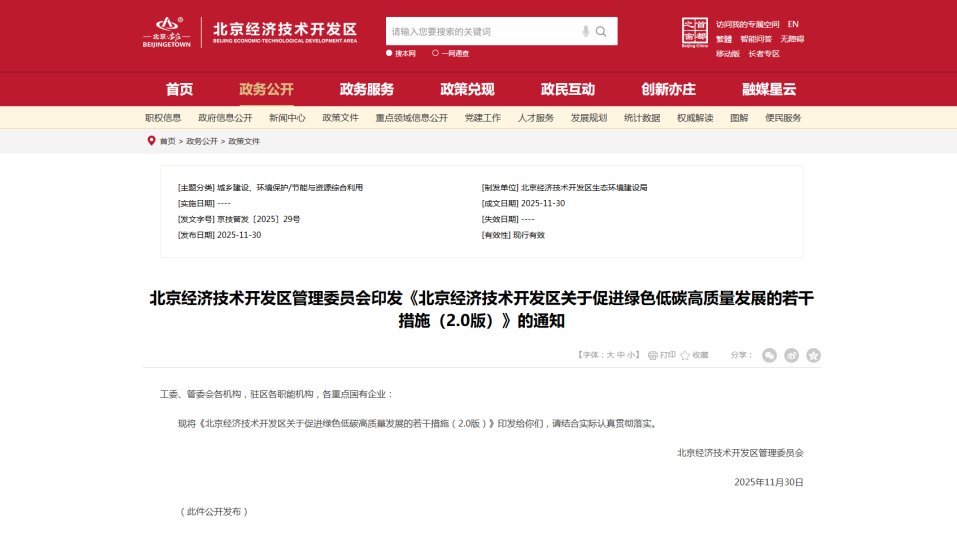Click the star favorite (收藏) icon
Screen dimensions: 957x539
[685, 355]
